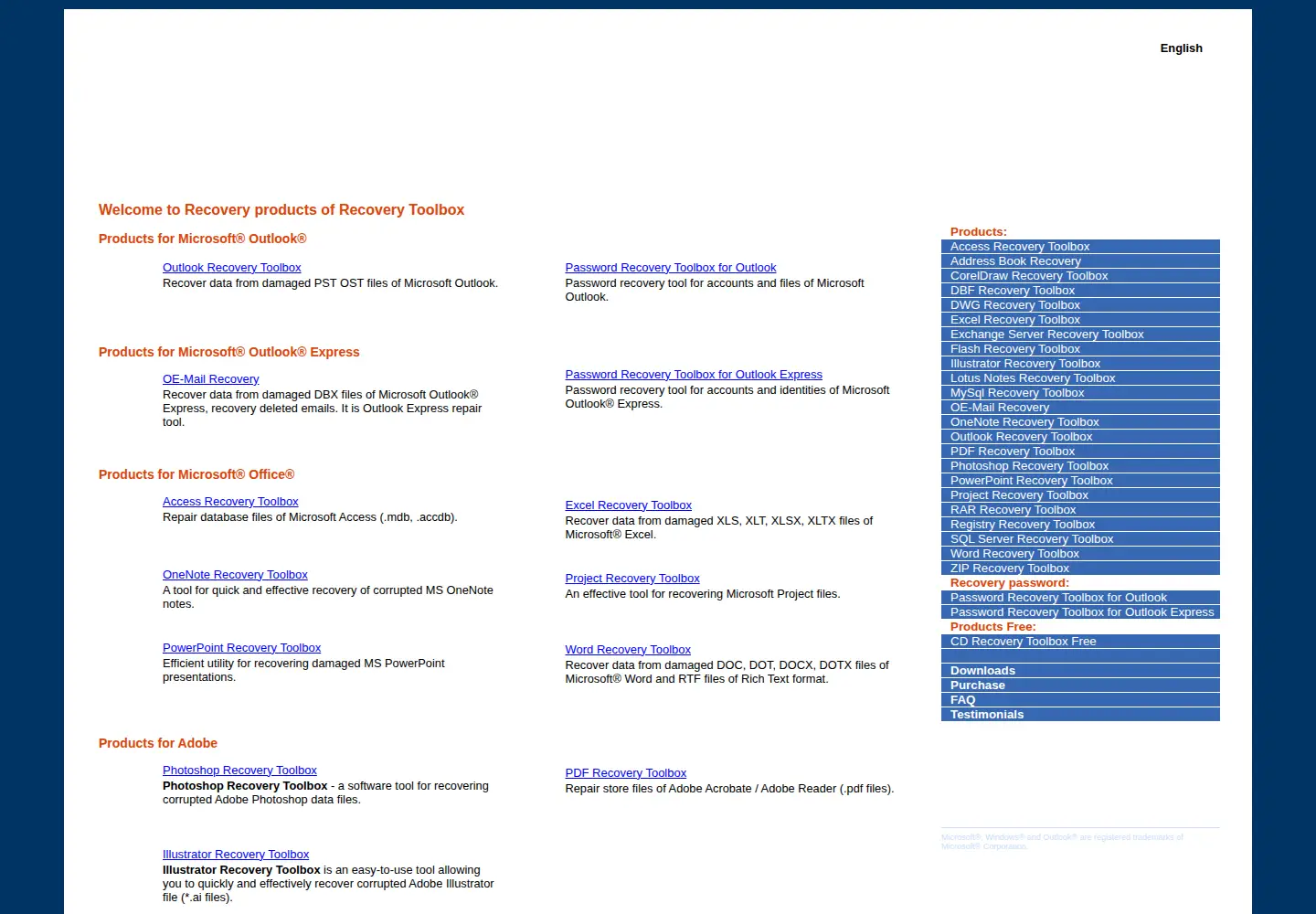Image resolution: width=1316 pixels, height=914 pixels.
Task: Follow the underlined OE-Mail Recovery link
Action: click(x=210, y=379)
